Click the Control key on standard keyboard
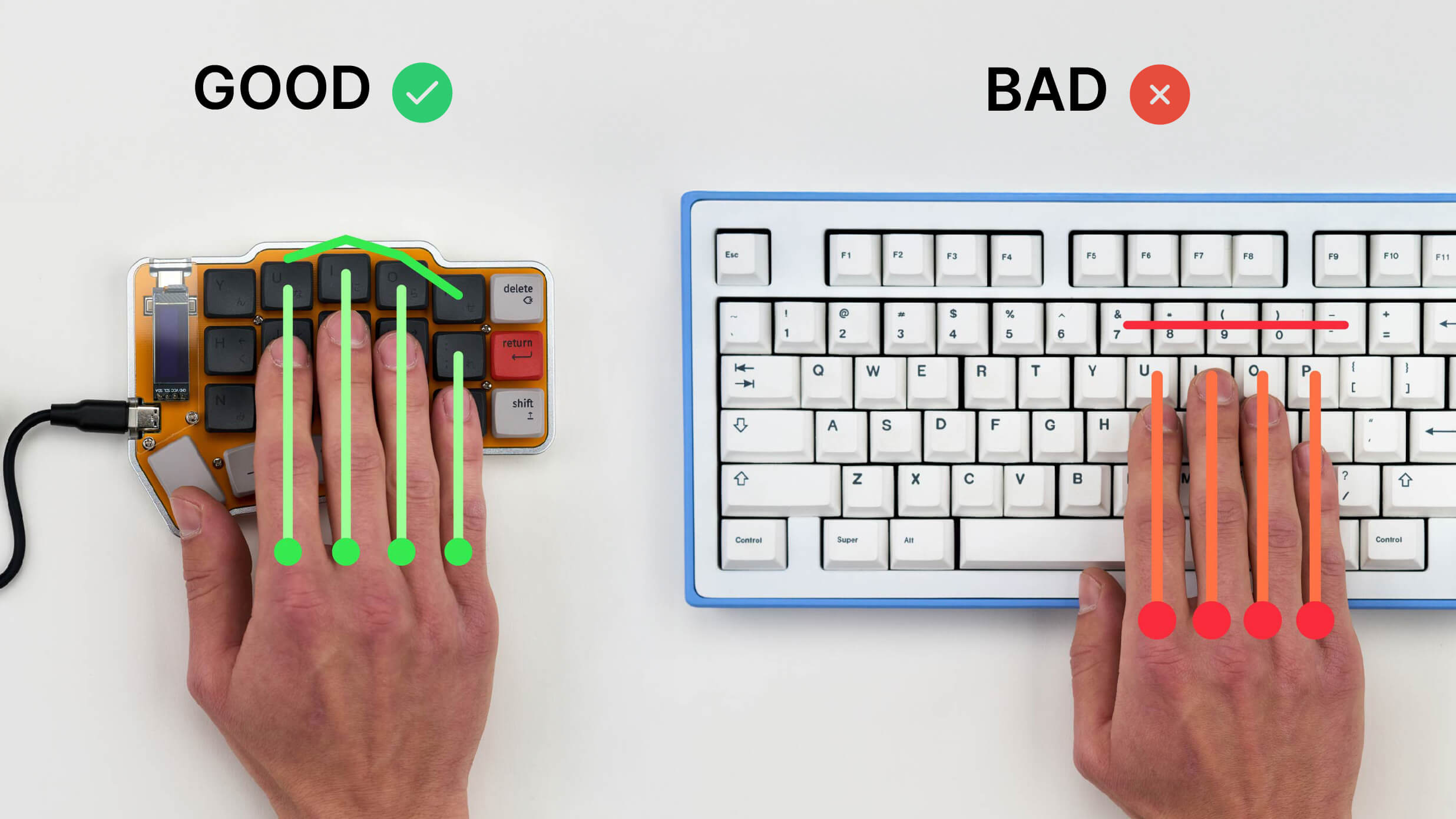This screenshot has width=1456, height=819. tap(751, 540)
